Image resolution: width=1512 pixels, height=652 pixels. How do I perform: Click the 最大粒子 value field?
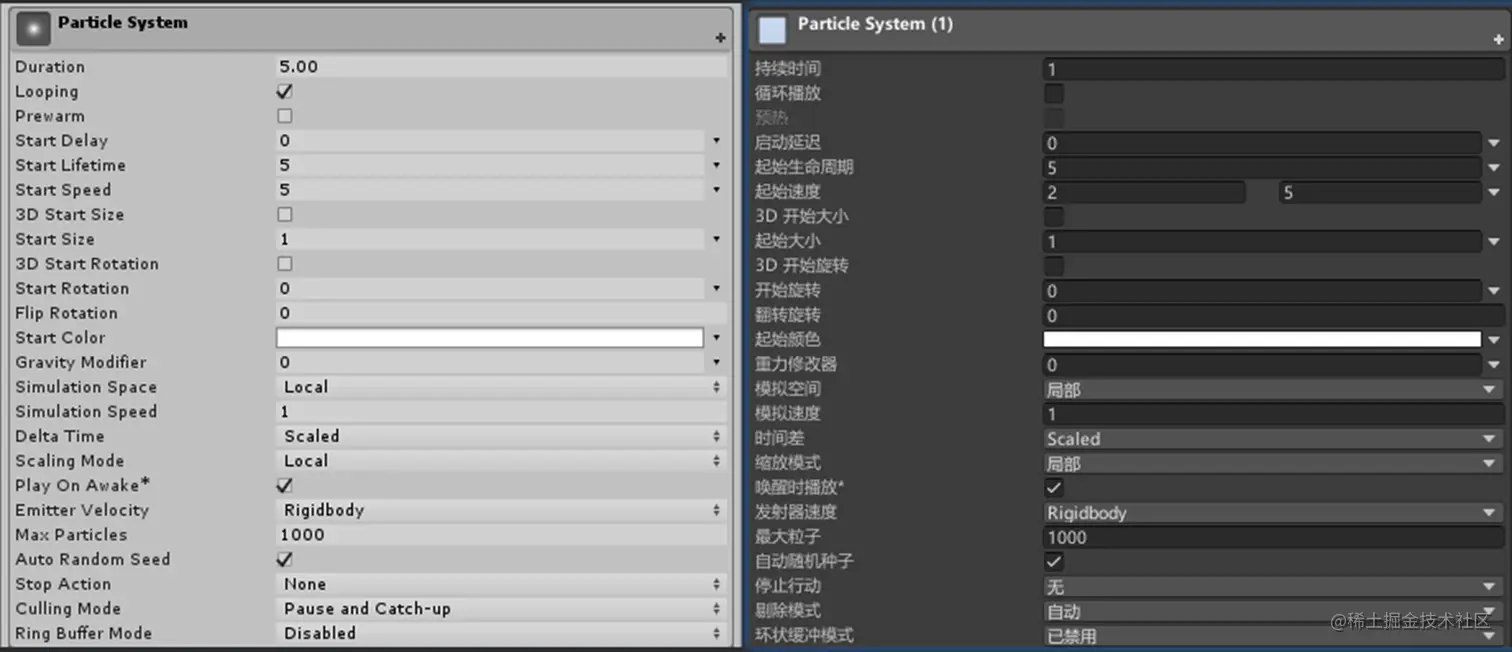pos(1273,538)
